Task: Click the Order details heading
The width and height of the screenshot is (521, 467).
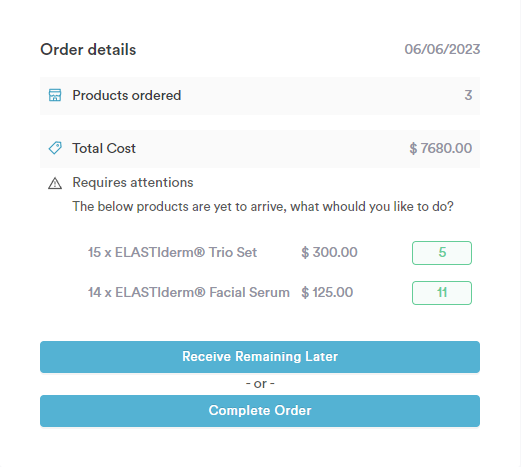Action: pyautogui.click(x=88, y=50)
